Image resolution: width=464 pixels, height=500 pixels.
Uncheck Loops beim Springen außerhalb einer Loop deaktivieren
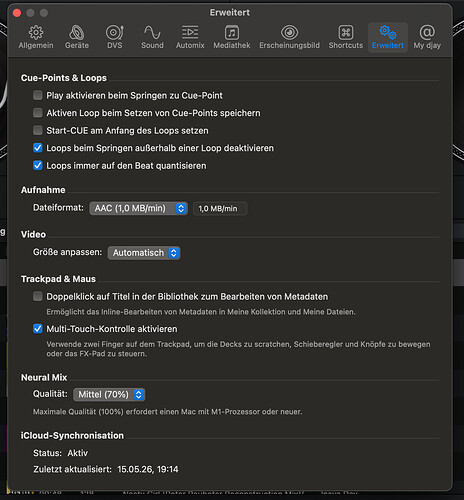38,148
